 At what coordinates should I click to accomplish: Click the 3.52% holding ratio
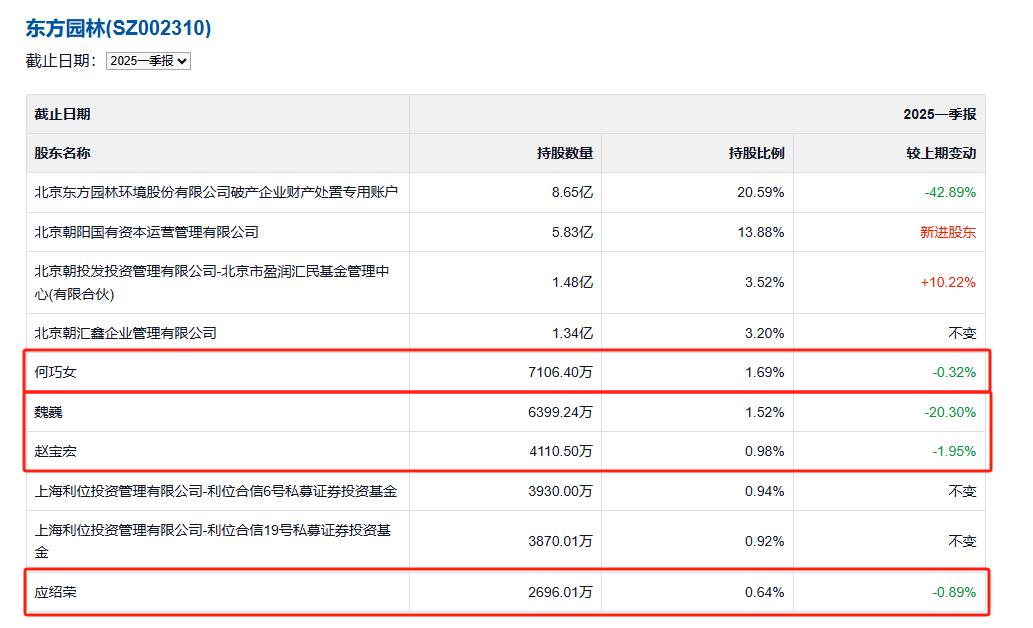tap(765, 283)
